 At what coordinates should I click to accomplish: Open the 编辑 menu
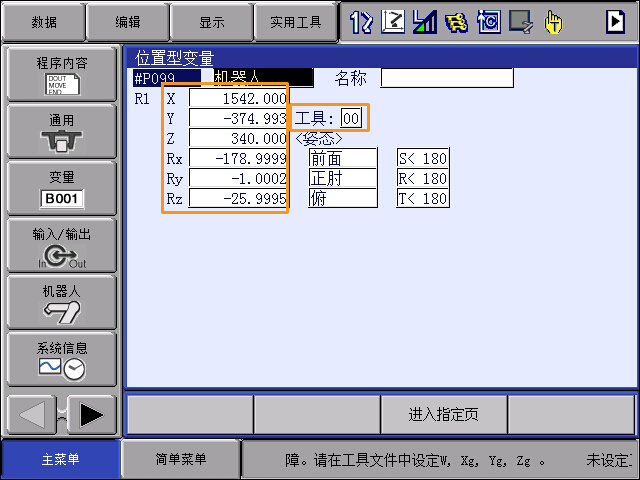click(x=128, y=22)
